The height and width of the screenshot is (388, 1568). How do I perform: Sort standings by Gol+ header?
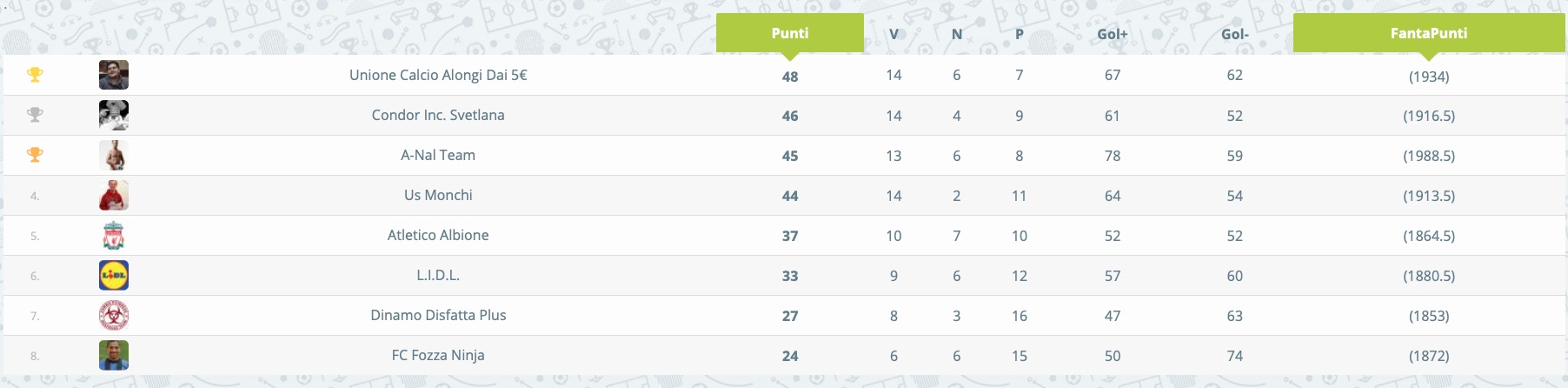click(x=1113, y=34)
